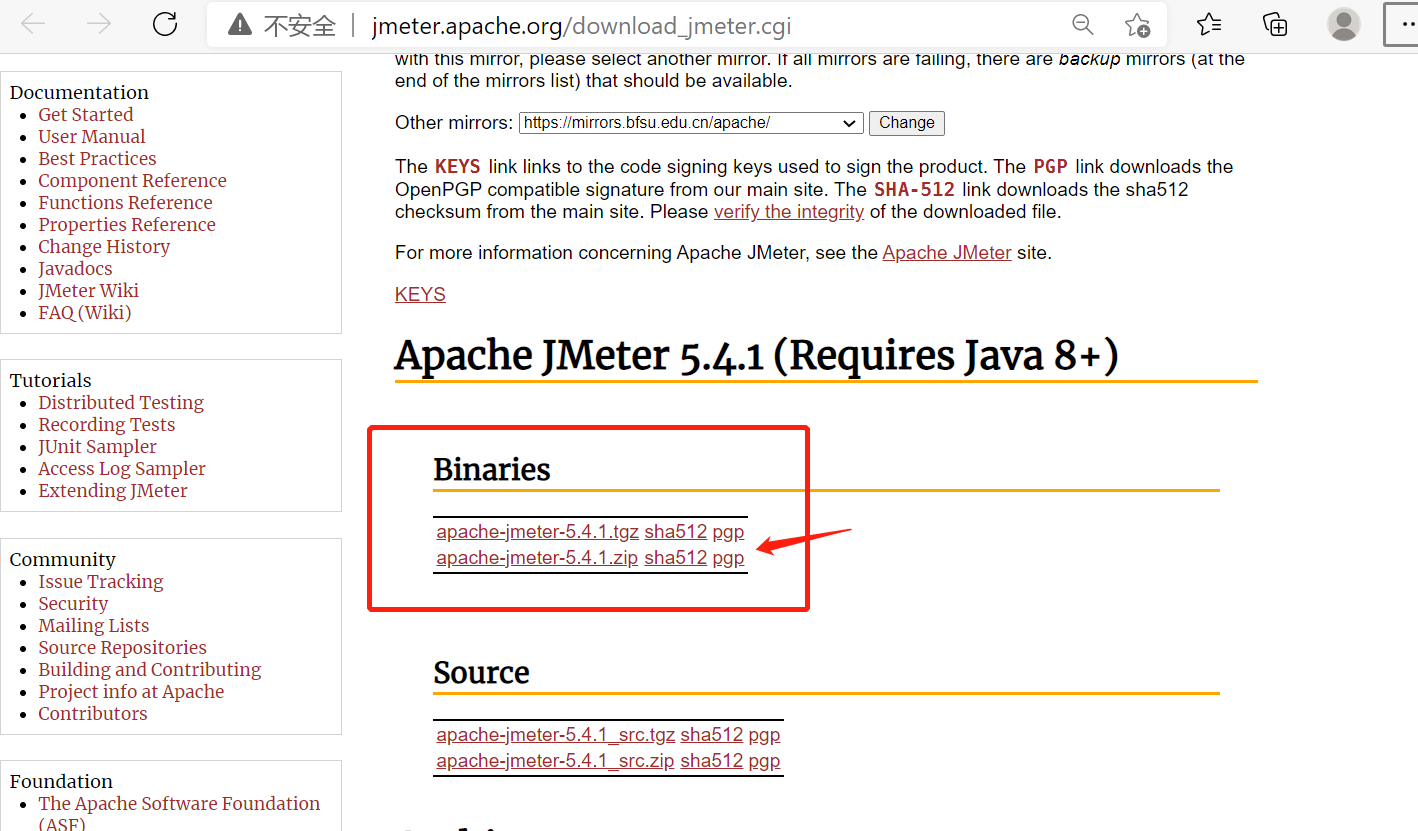Screen dimensions: 1418x831
Task: Open Best Practices link
Action: click(97, 159)
